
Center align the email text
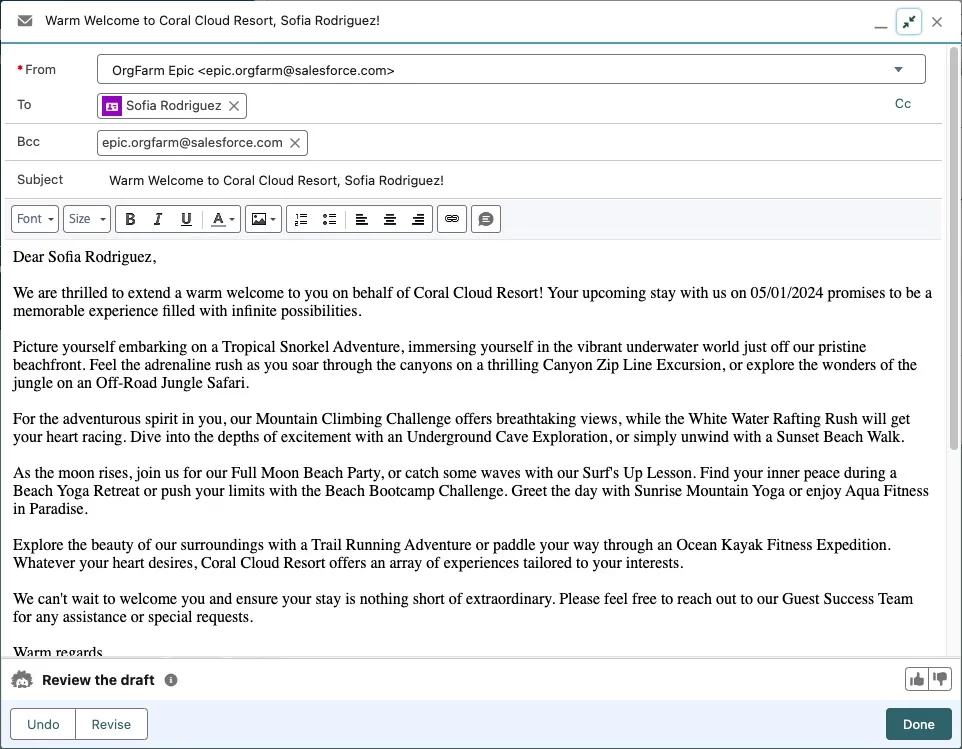tap(390, 219)
